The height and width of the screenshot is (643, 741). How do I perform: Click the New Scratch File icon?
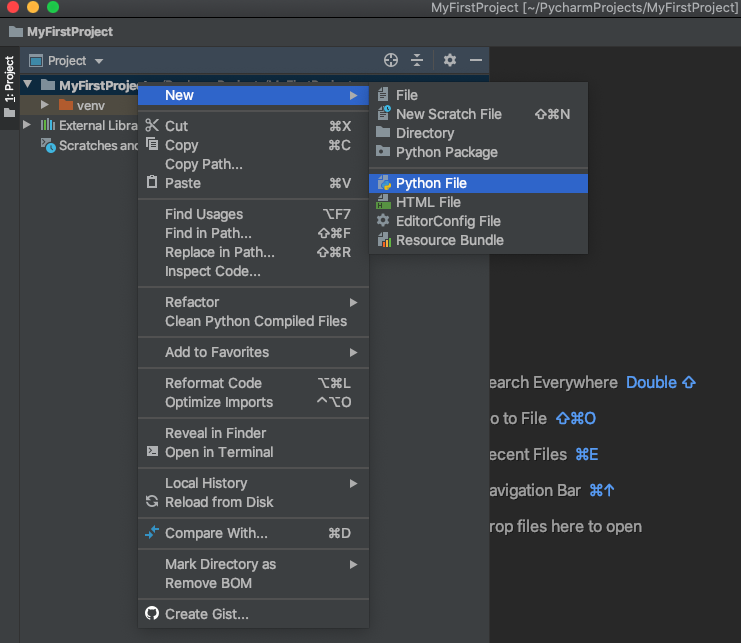click(x=384, y=113)
